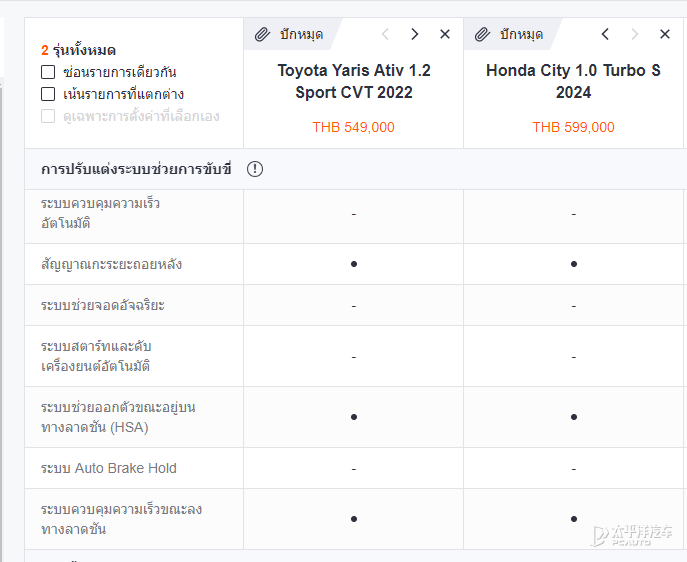Select row label ระบบควบคุมความเร็วอัตโนมัติ
Screen dimensions: 687x562
tap(100, 213)
